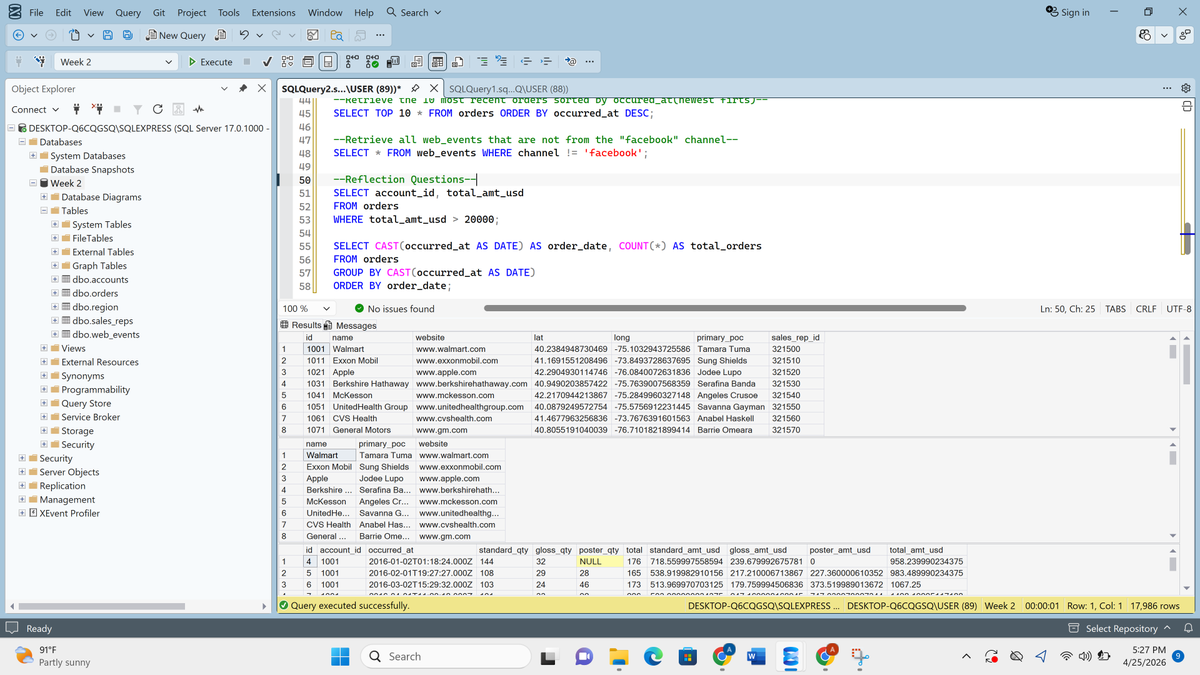The image size is (1200, 675).
Task: Click the Display Estimated Execution Plan icon
Action: [287, 62]
